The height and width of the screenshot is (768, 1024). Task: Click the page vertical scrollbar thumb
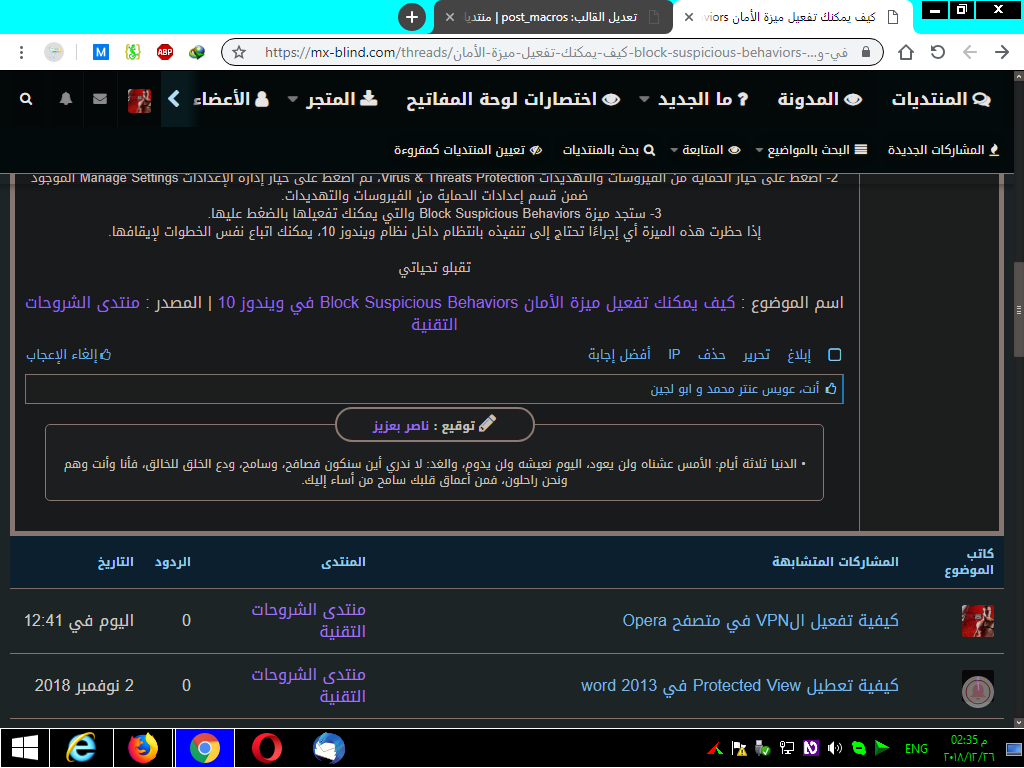point(1017,308)
